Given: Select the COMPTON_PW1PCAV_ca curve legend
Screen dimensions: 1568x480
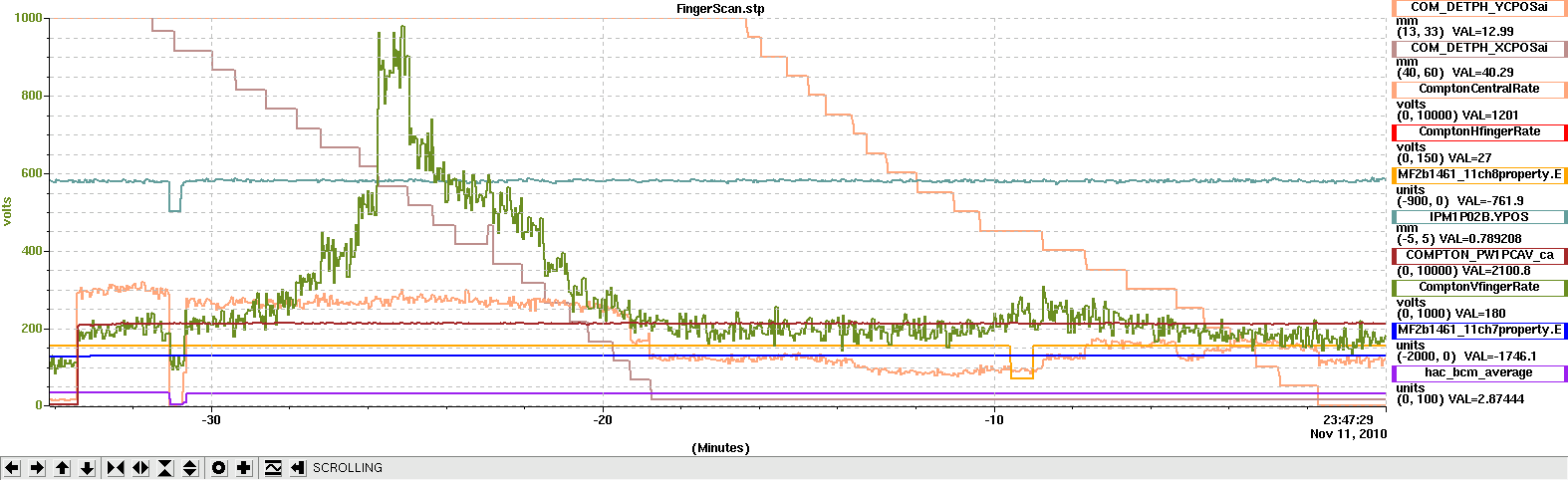Looking at the screenshot, I should [1479, 255].
